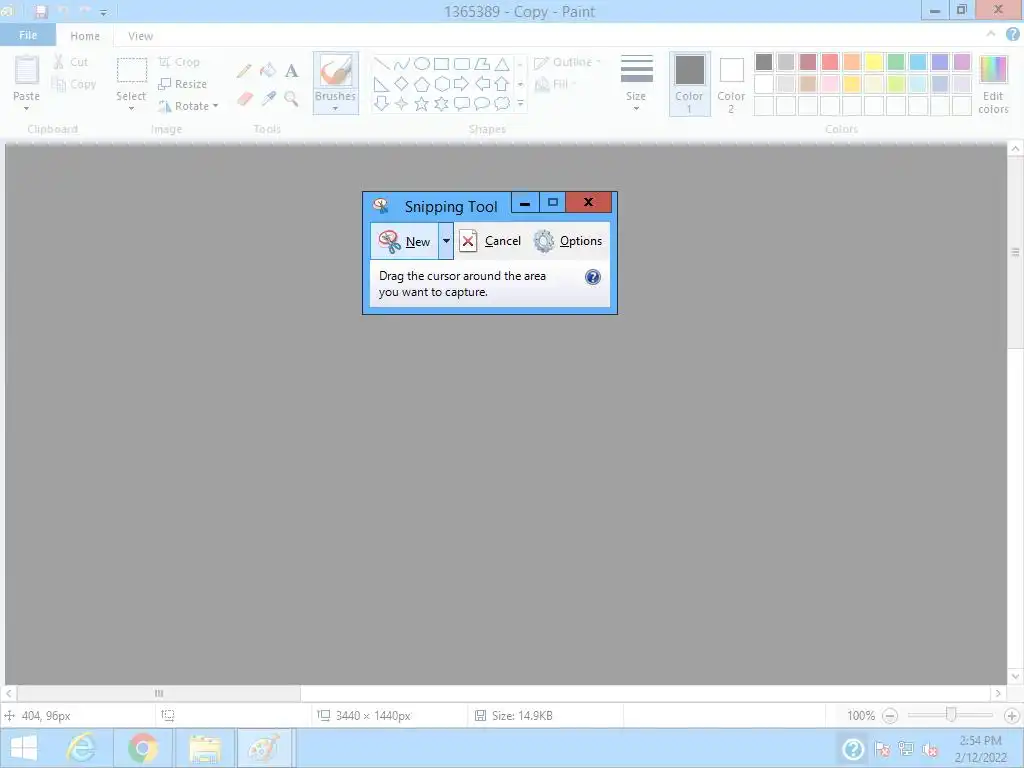Image resolution: width=1024 pixels, height=768 pixels.
Task: Expand the Shapes gallery more arrow
Action: coord(520,104)
